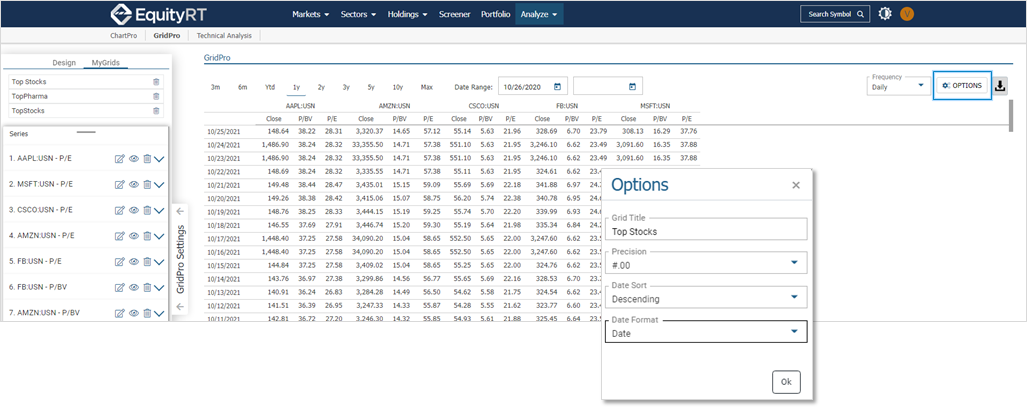Image resolution: width=1027 pixels, height=409 pixels.
Task: Switch to the Design tab
Action: click(x=63, y=62)
